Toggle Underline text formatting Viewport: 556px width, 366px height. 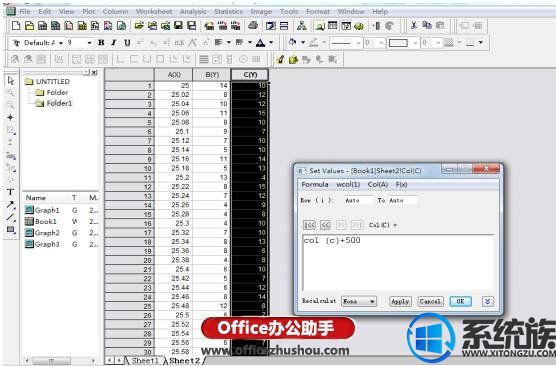point(127,43)
